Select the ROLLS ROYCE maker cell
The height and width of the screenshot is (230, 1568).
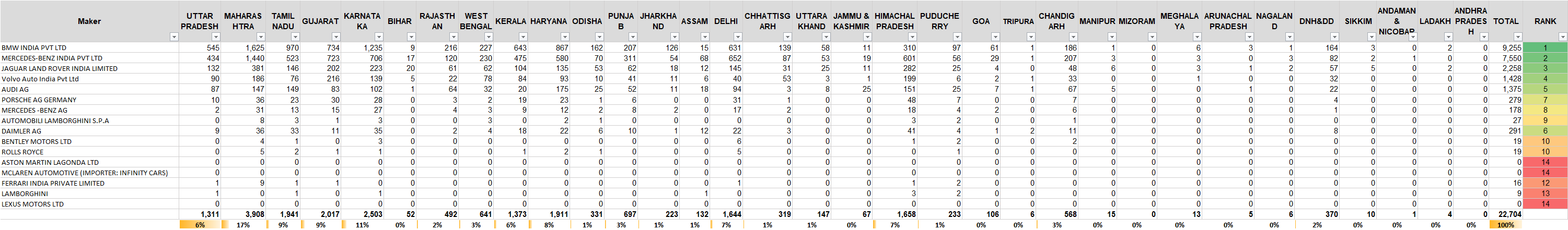coord(89,152)
